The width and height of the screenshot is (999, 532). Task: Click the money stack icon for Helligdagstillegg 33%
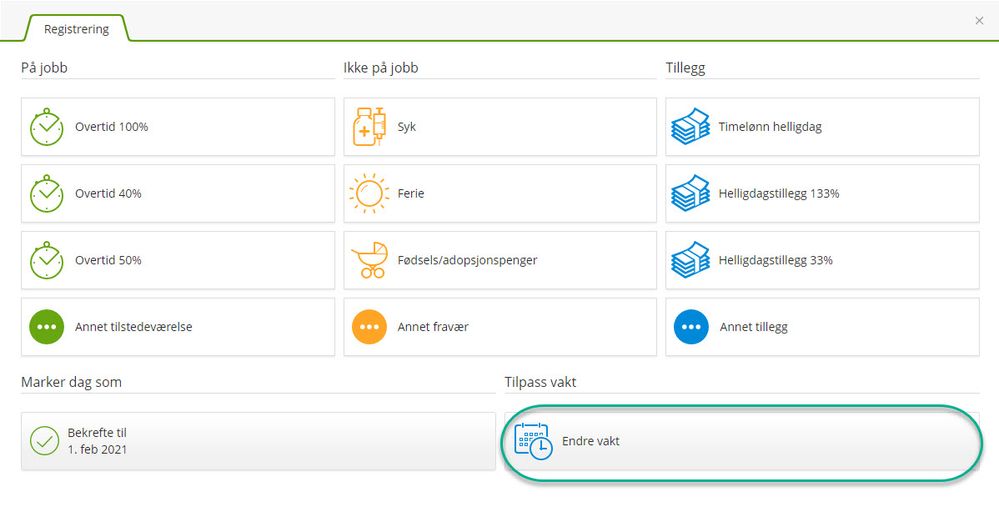coord(691,260)
